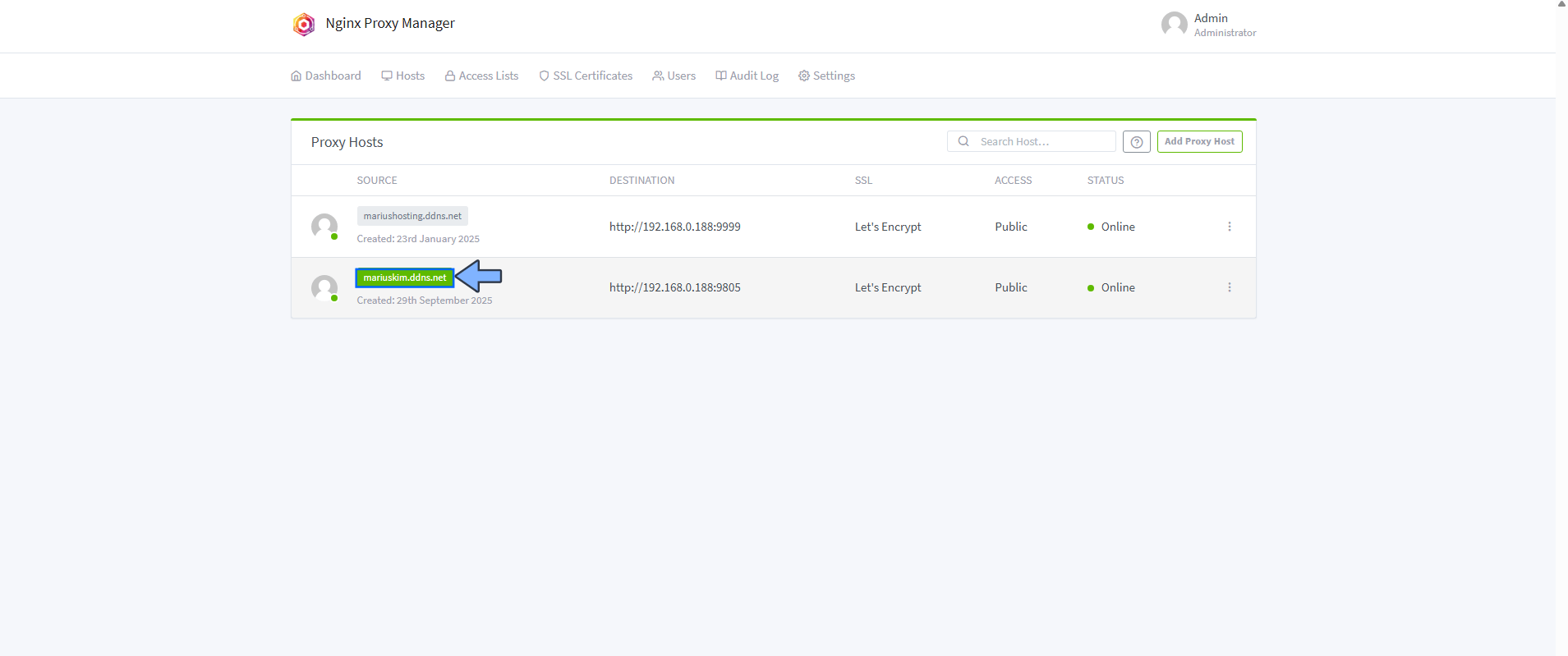View the Audit Log
The image size is (1568, 656).
click(x=747, y=76)
